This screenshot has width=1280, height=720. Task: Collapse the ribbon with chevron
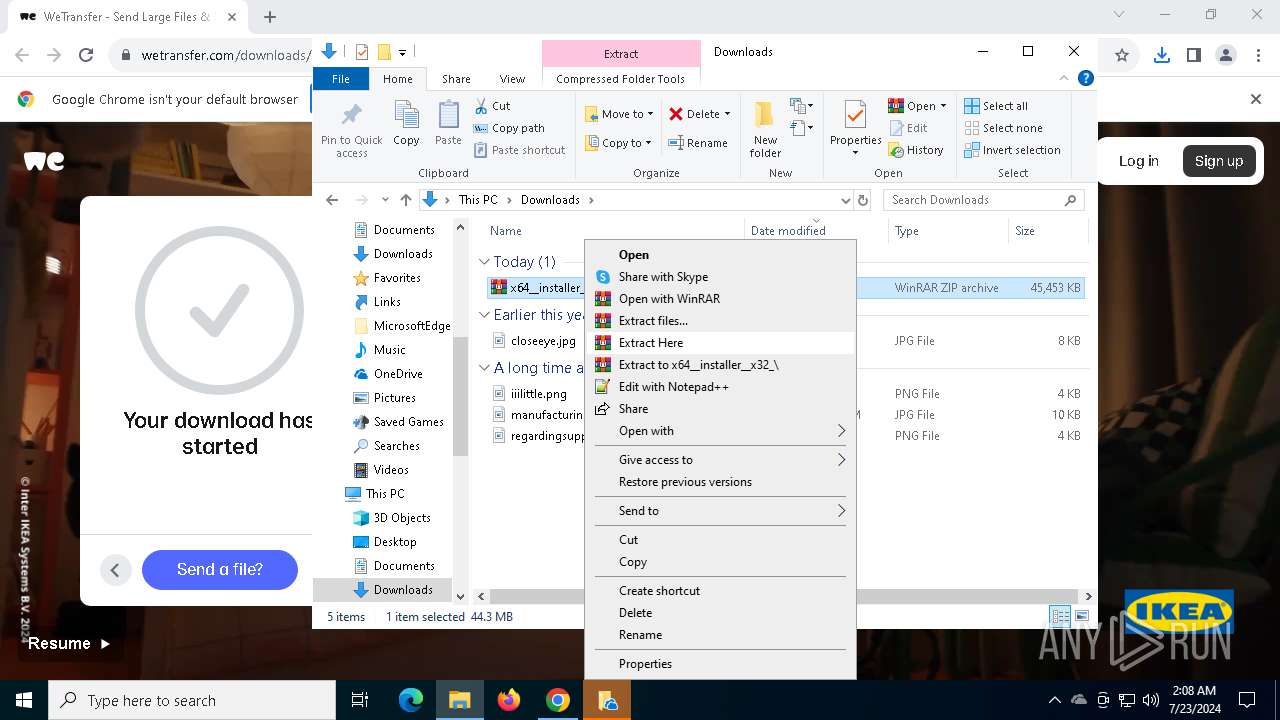(x=1065, y=78)
